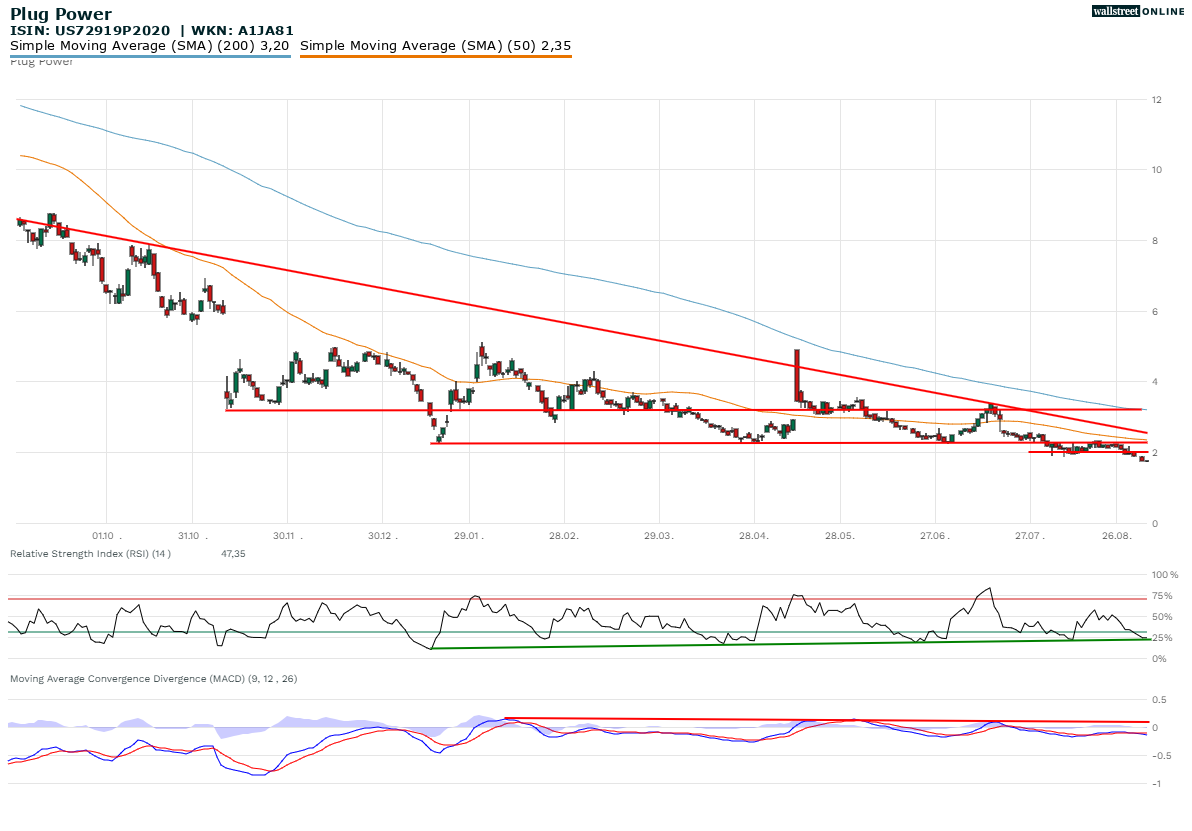Screen dimensions: 1192x831
Task: Click the RSI value 47,35
Action: point(232,553)
